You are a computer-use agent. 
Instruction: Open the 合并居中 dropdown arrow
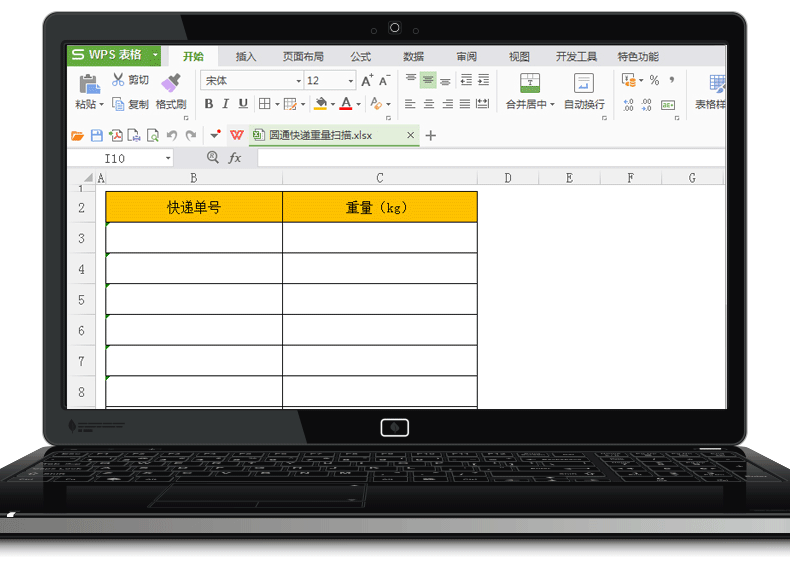552,104
